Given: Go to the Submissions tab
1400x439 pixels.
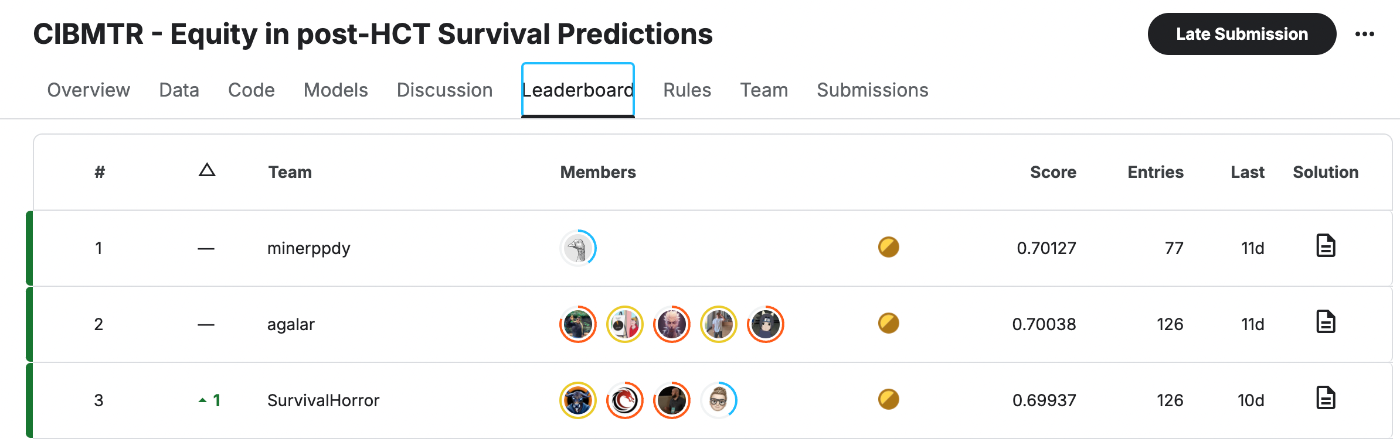Looking at the screenshot, I should click(x=872, y=90).
